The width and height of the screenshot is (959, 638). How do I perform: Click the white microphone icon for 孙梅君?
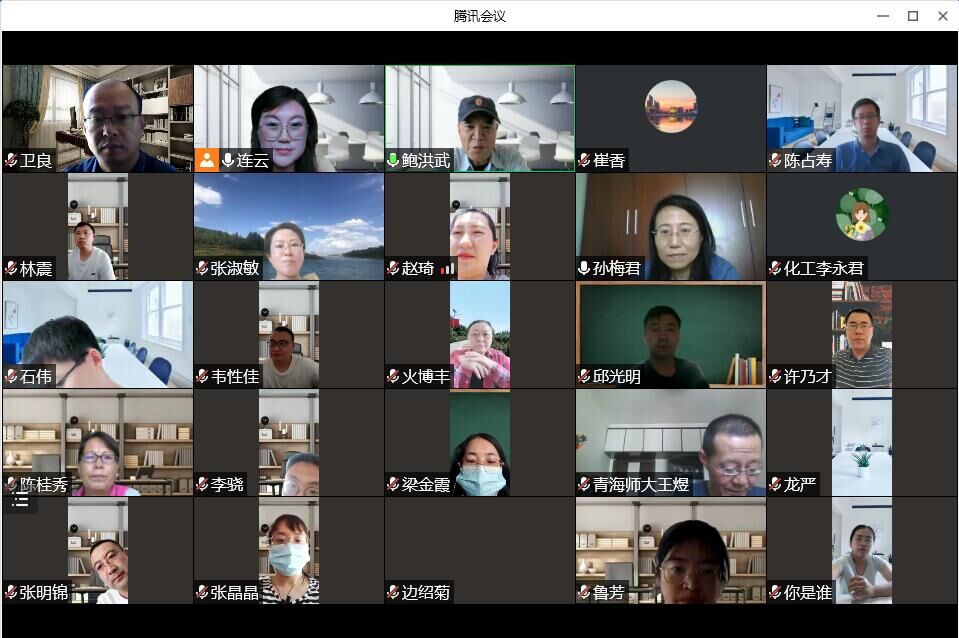pyautogui.click(x=584, y=269)
